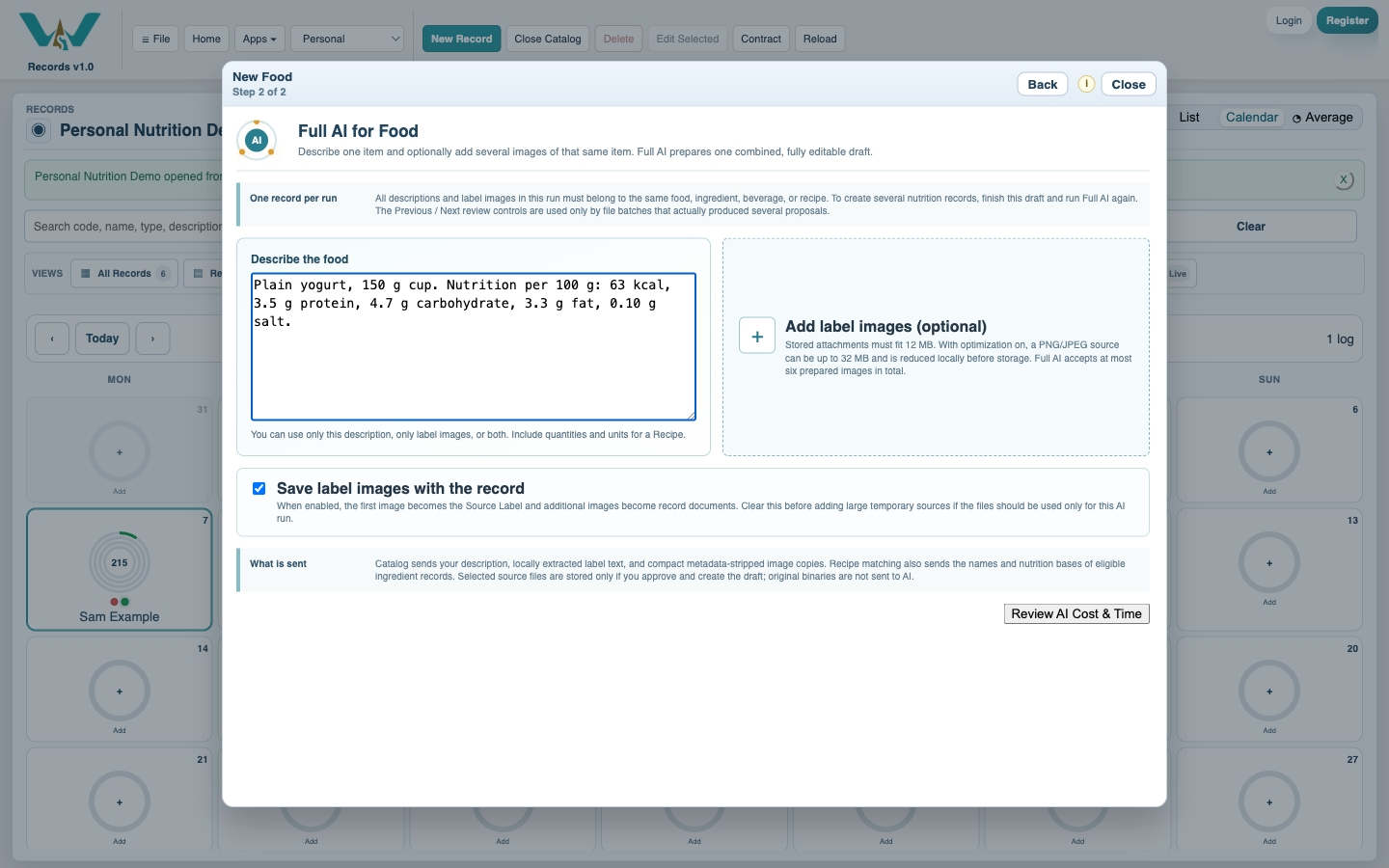Switch to the List view

click(x=1189, y=118)
